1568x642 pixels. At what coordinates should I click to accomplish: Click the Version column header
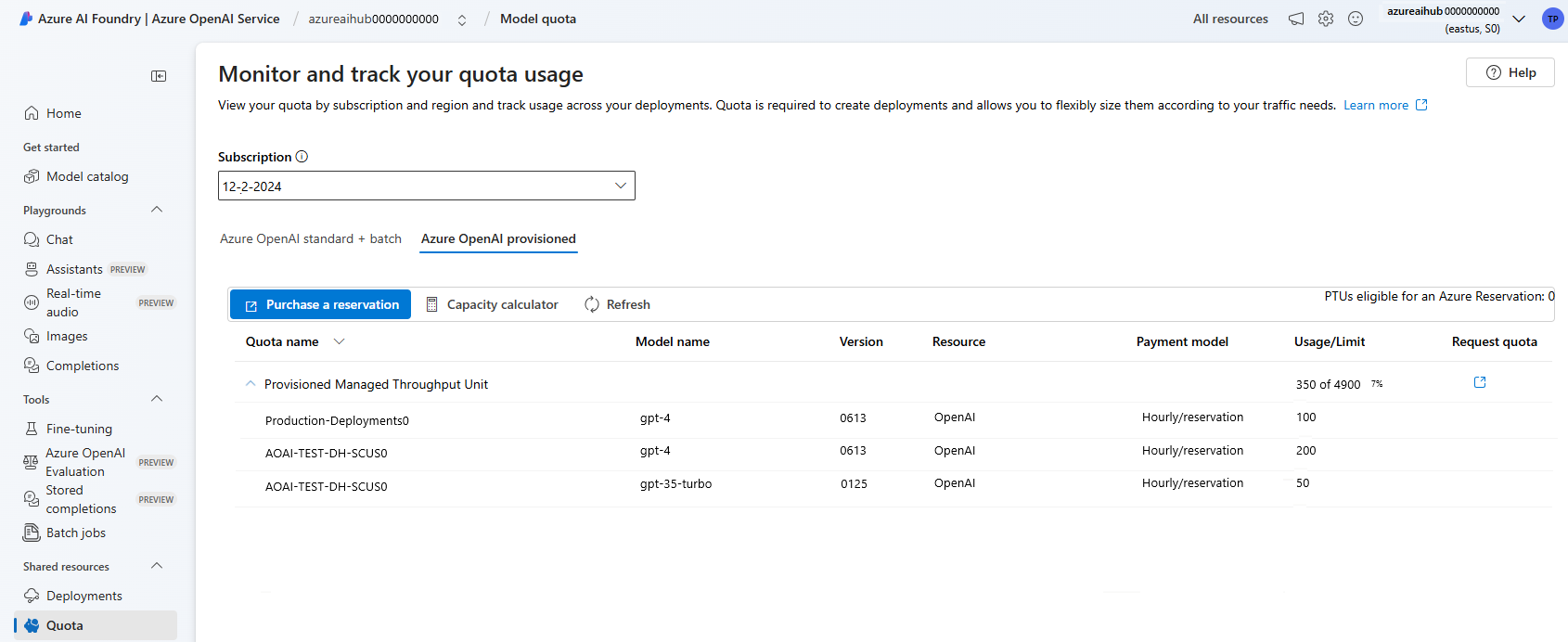point(861,341)
